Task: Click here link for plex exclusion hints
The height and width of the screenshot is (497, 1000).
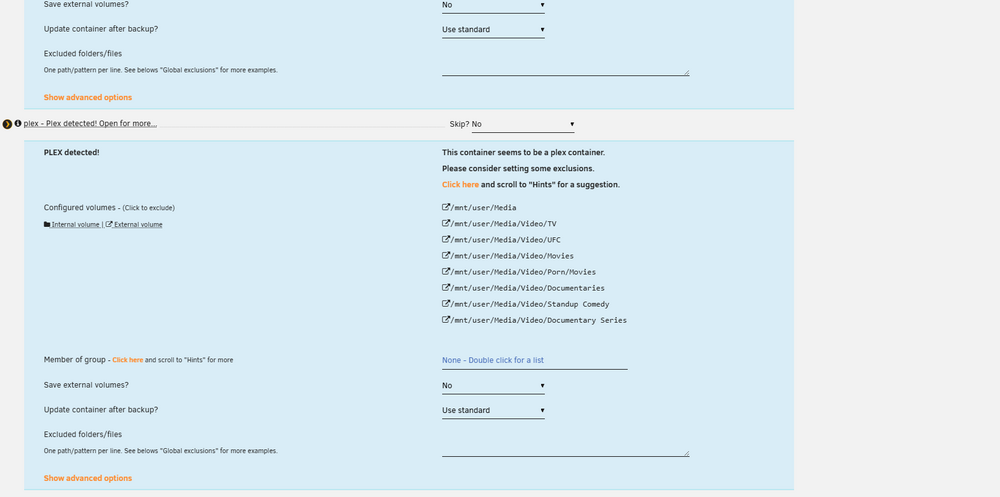Action: click(x=460, y=184)
